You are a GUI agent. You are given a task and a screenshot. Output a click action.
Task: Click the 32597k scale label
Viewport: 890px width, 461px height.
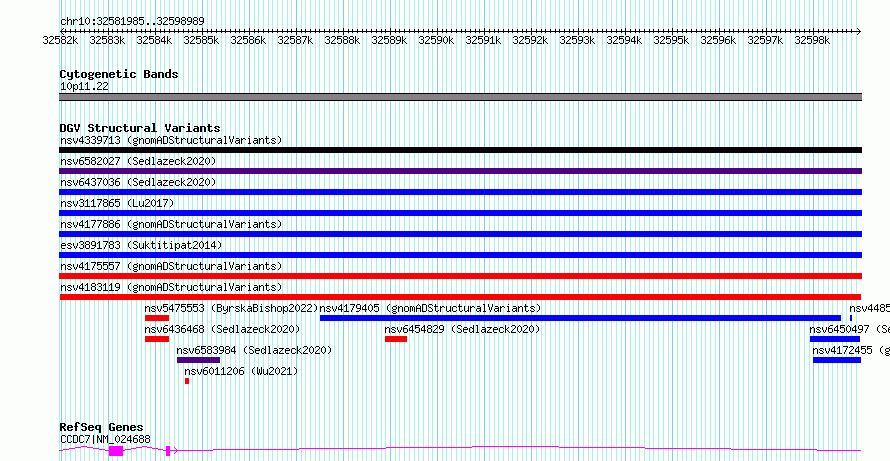(765, 40)
